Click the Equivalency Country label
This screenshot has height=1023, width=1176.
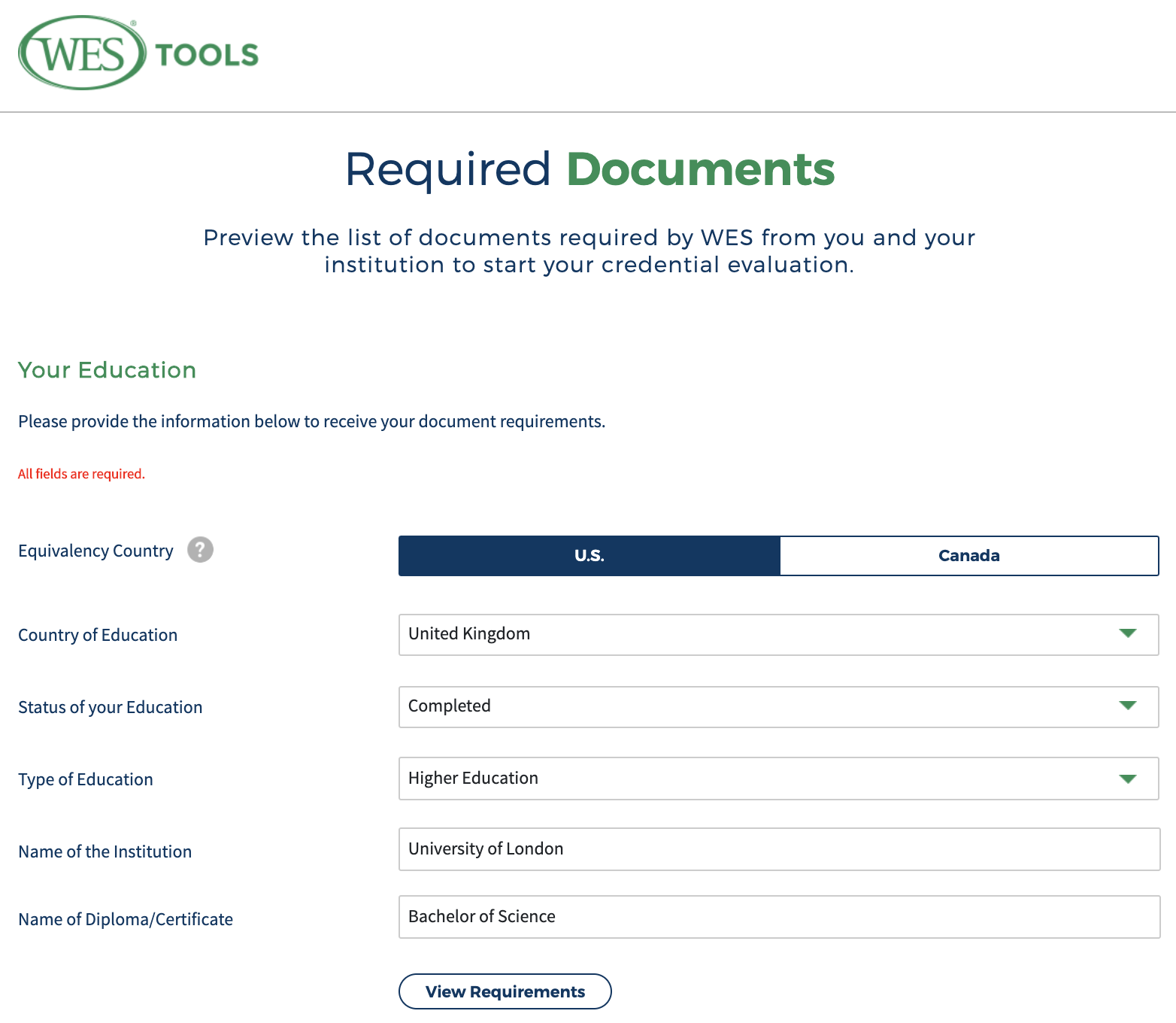coord(95,551)
